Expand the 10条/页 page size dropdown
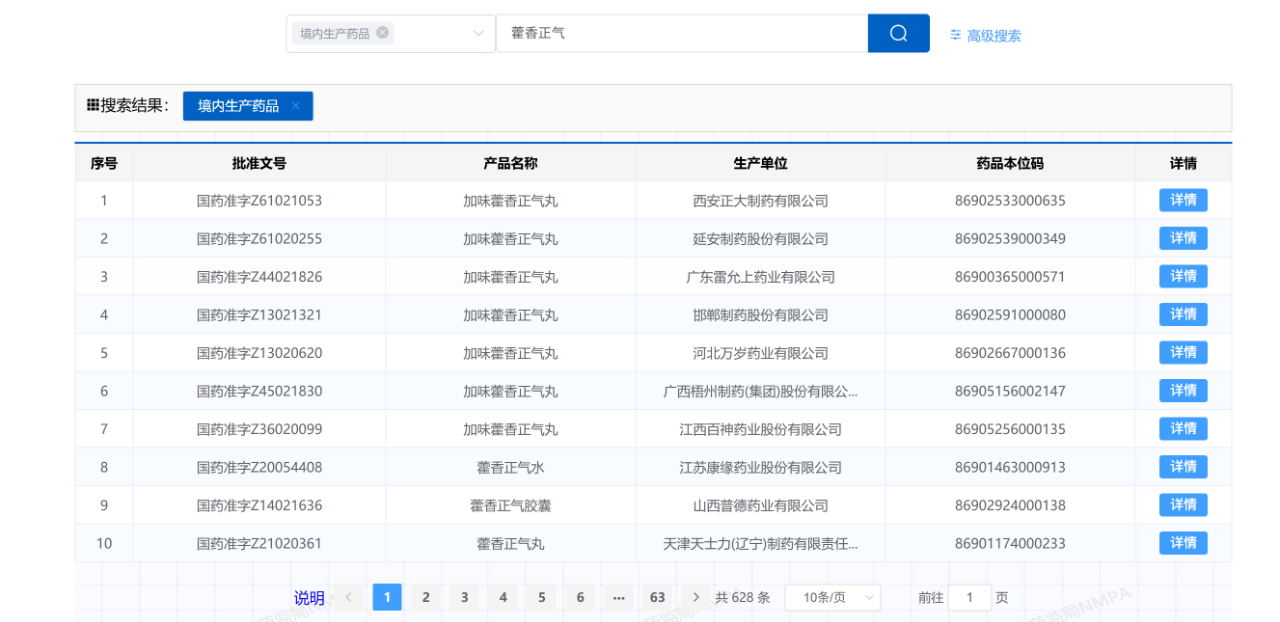Viewport: 1280px width, 622px height. tap(832, 597)
